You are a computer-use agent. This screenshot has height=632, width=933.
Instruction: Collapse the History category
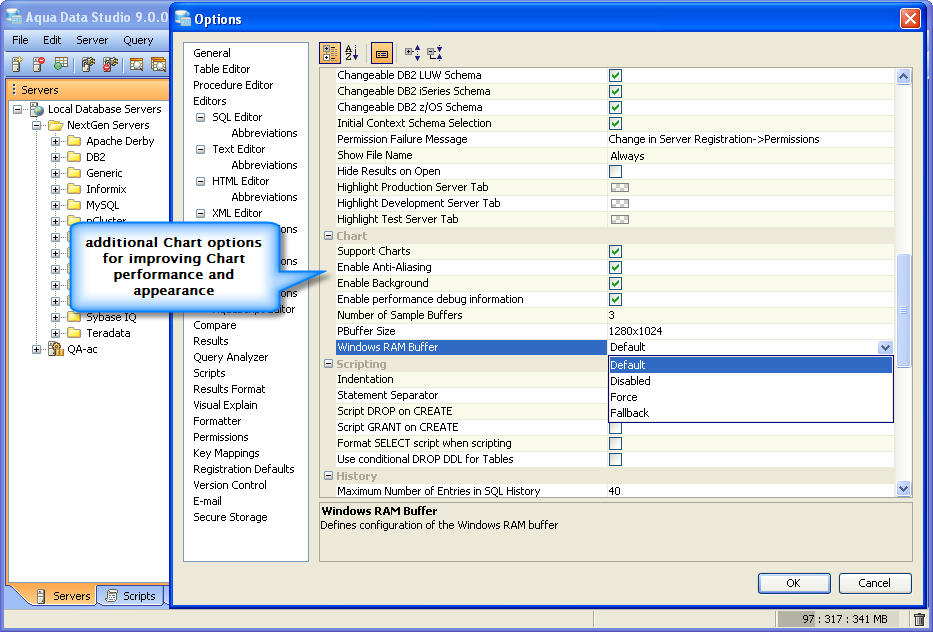tap(328, 475)
